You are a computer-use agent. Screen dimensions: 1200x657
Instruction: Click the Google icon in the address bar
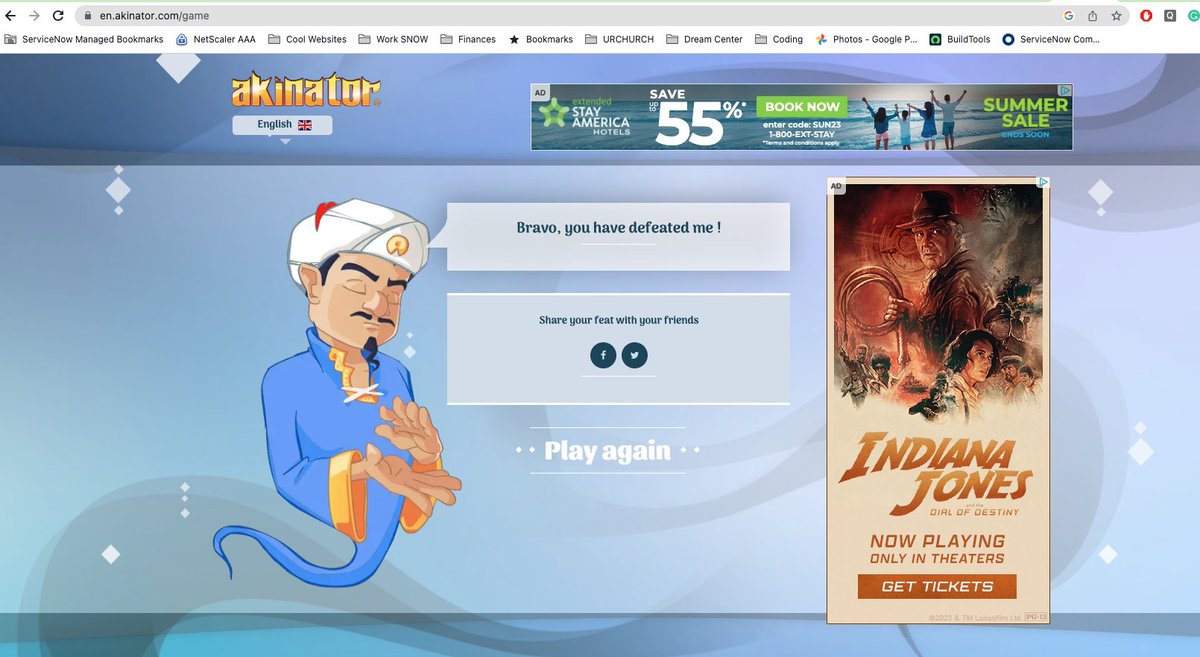[1069, 16]
